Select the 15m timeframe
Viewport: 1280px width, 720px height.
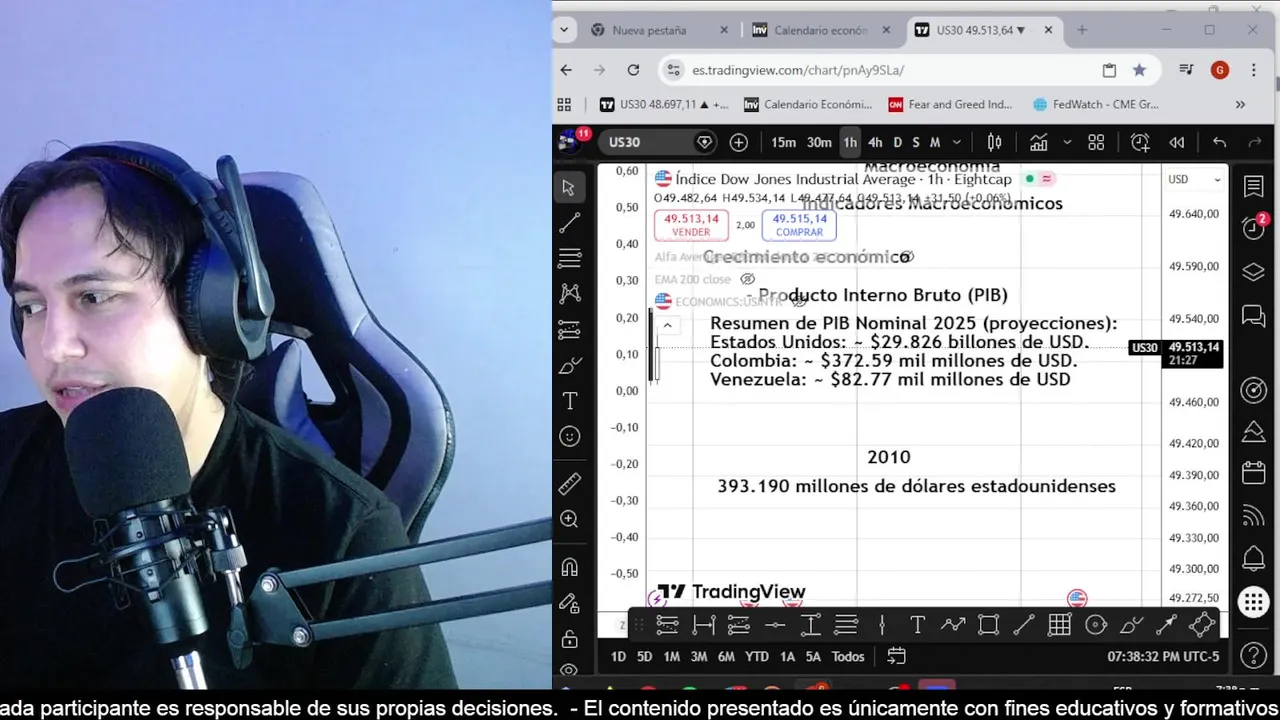tap(783, 142)
